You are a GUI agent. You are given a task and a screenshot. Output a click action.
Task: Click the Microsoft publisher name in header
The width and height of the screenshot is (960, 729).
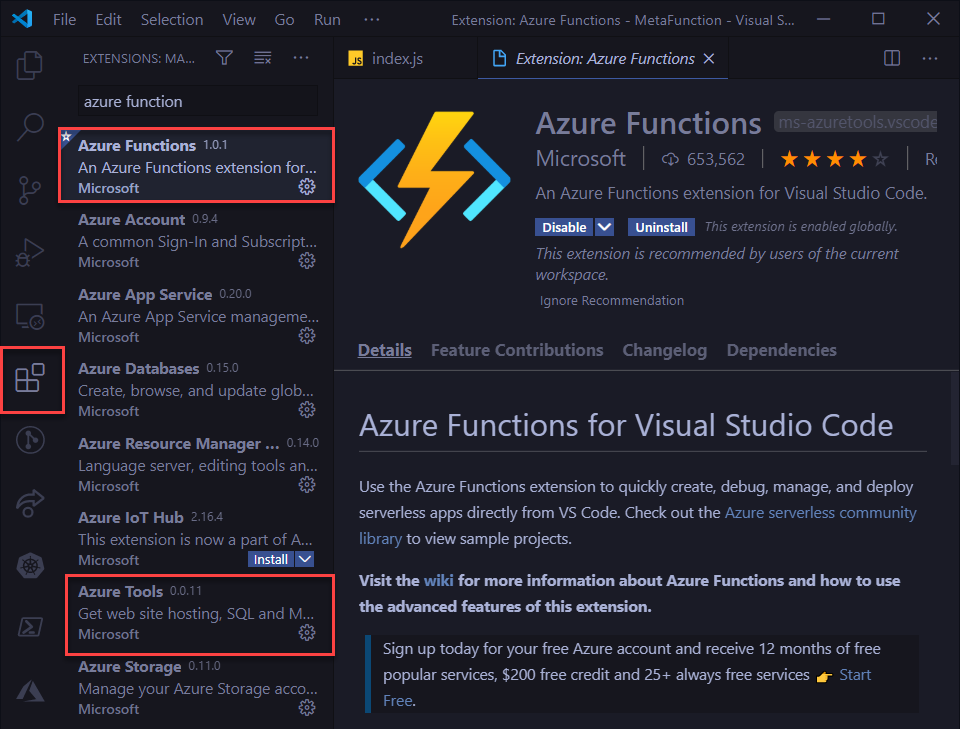pyautogui.click(x=580, y=159)
